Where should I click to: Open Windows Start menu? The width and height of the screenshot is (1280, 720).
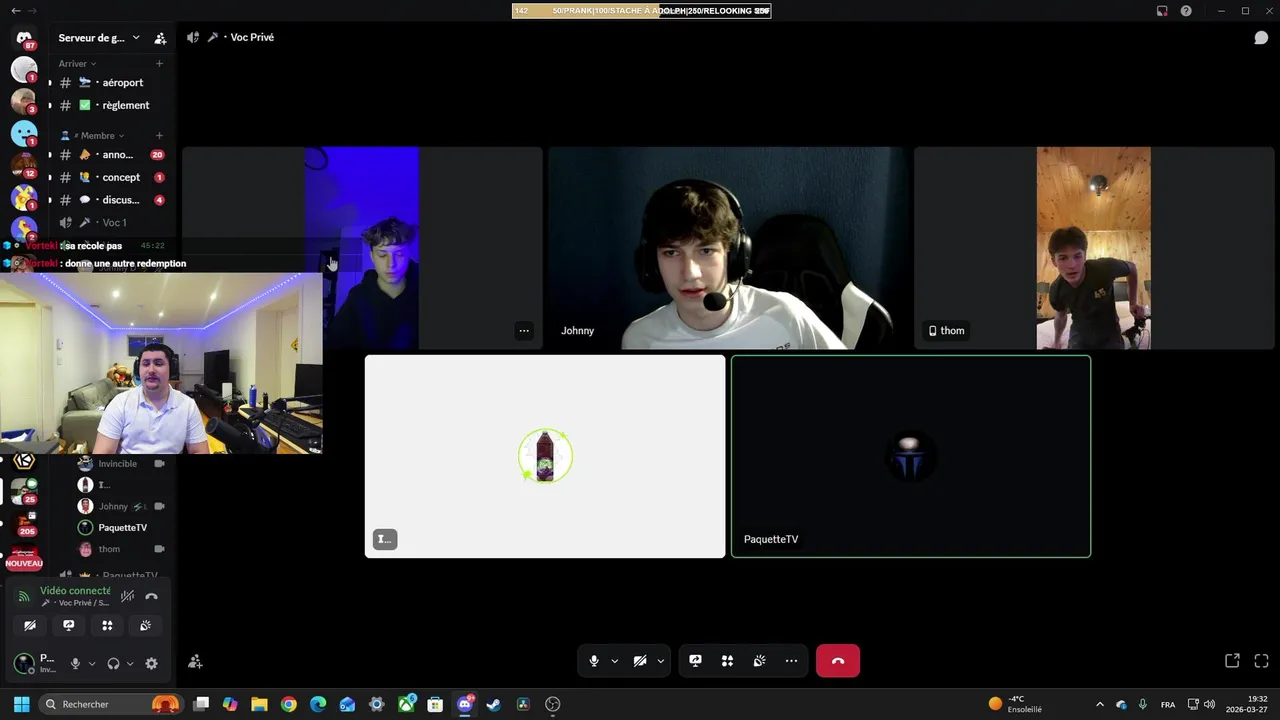click(21, 704)
